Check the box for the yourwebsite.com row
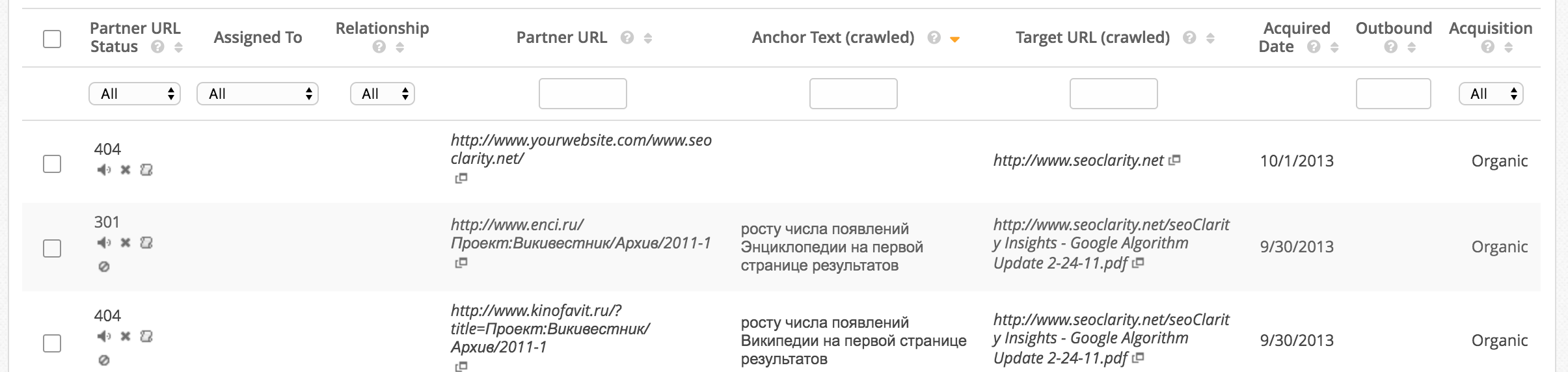This screenshot has height=372, width=1568. [x=52, y=164]
